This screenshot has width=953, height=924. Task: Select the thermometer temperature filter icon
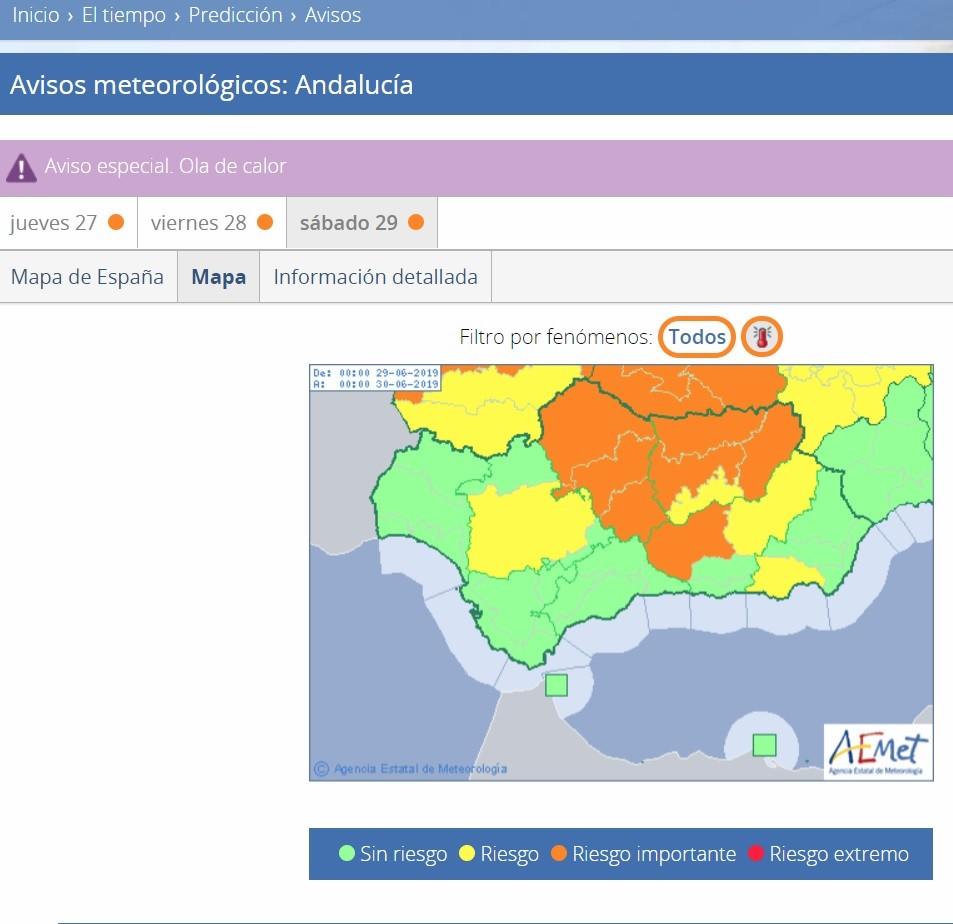[x=760, y=337]
